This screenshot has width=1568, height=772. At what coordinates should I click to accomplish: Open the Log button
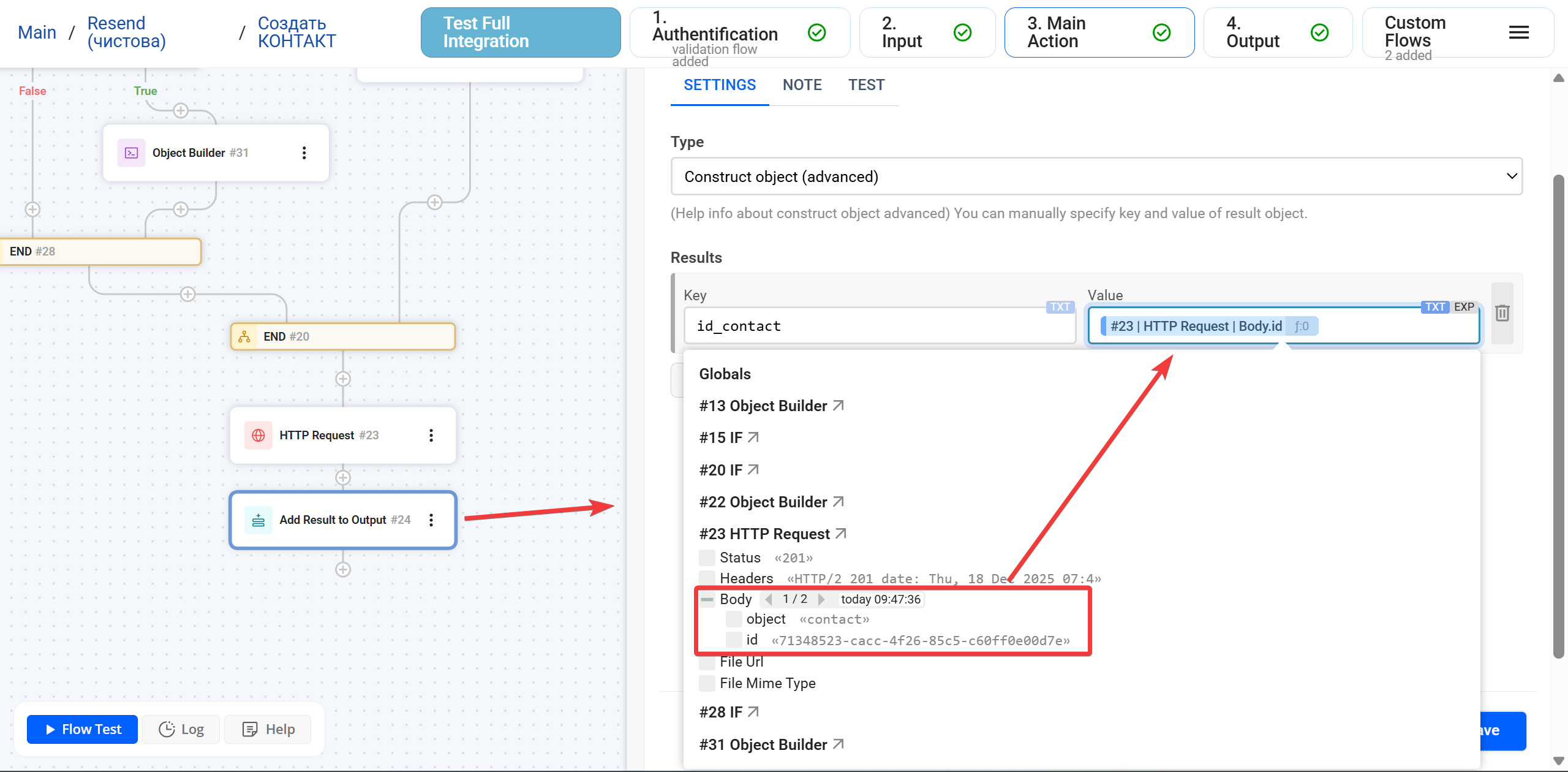click(181, 729)
